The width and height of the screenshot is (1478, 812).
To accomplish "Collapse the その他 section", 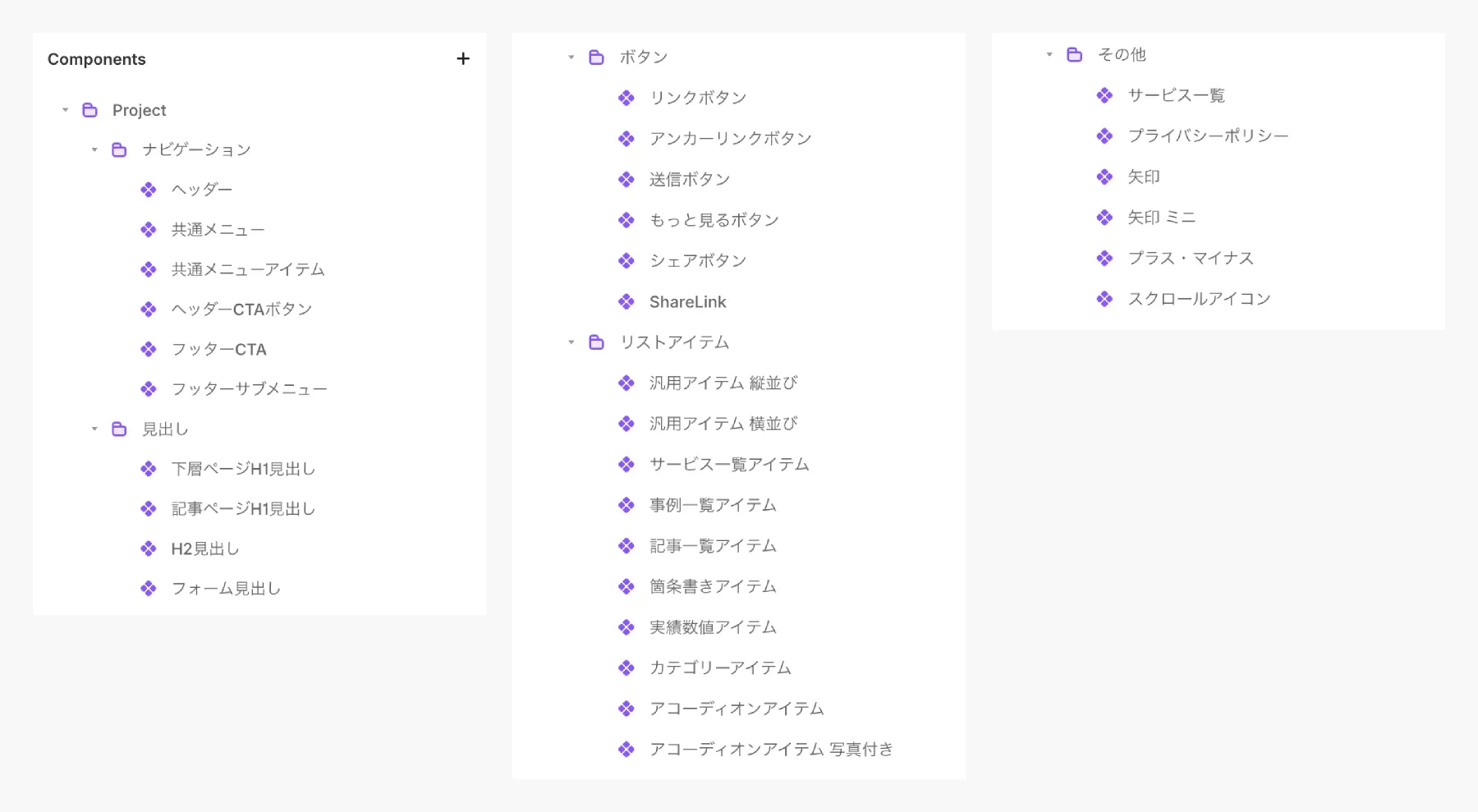I will (x=1049, y=54).
